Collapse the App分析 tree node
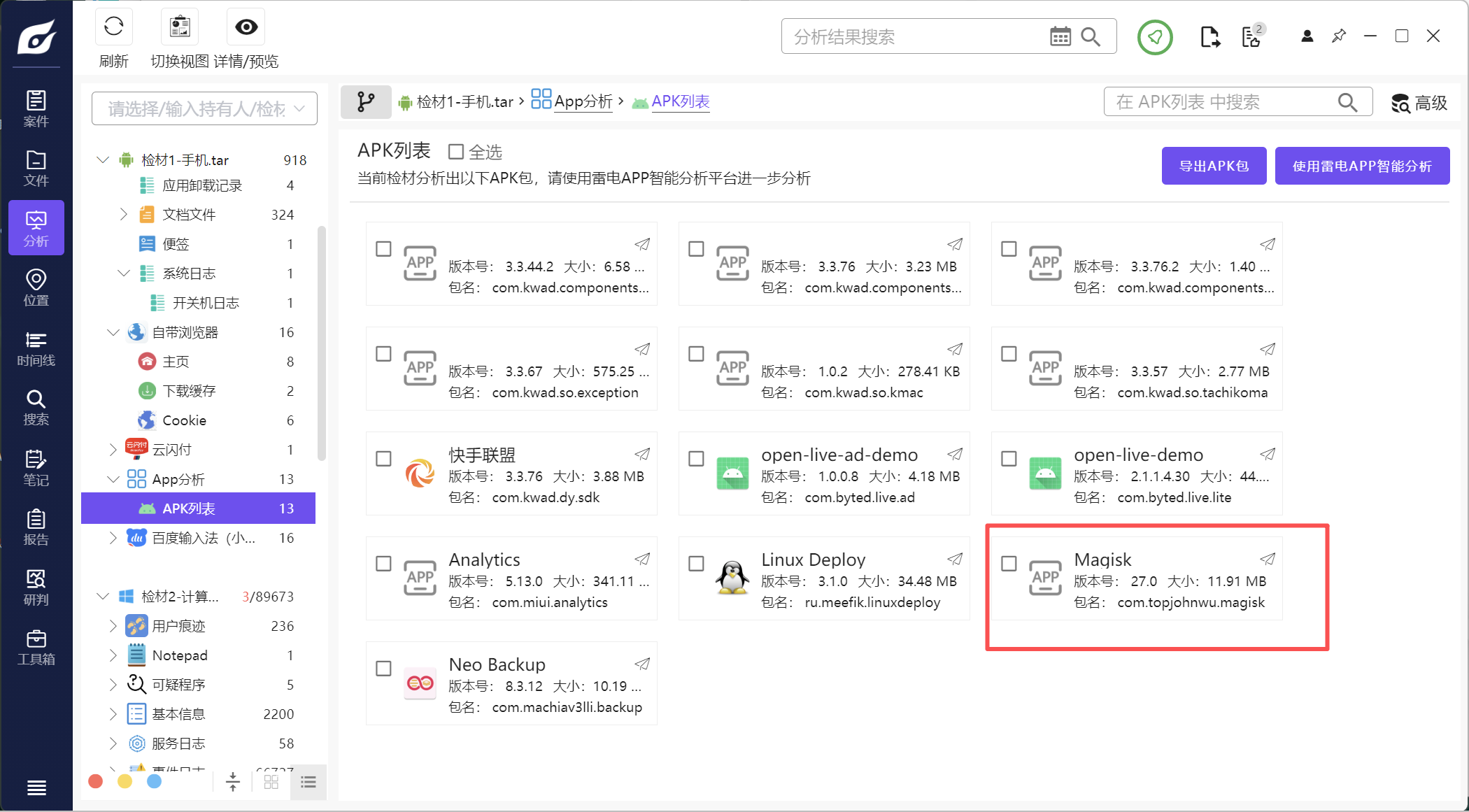 (113, 479)
